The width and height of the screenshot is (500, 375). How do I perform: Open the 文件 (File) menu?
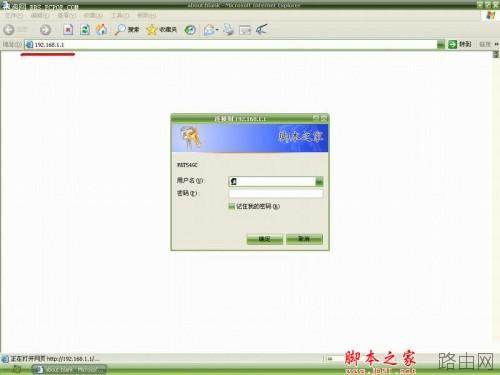[14, 15]
